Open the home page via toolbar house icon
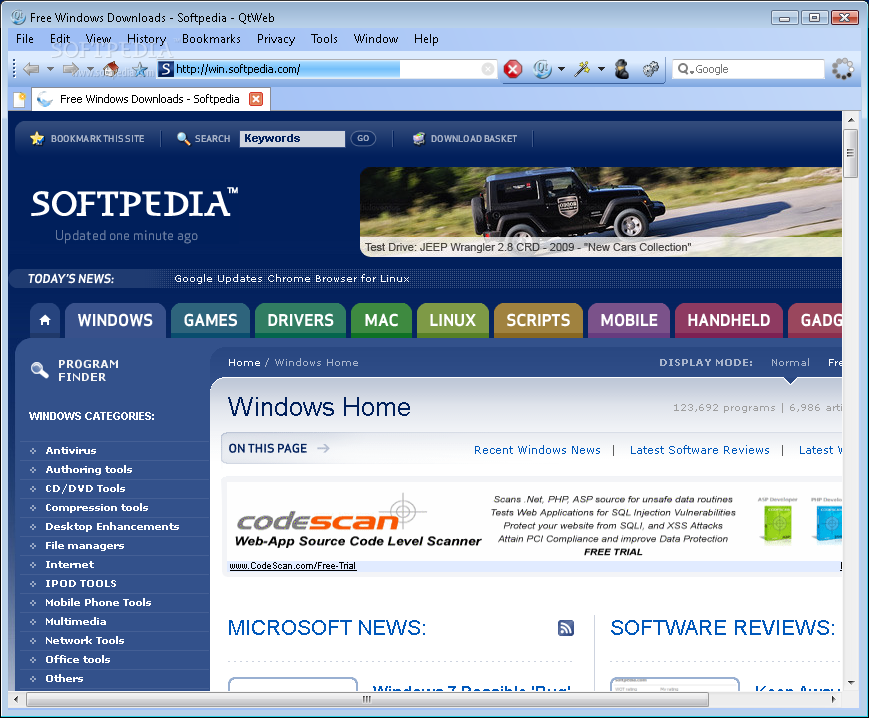Viewport: 869px width, 718px height. (111, 69)
